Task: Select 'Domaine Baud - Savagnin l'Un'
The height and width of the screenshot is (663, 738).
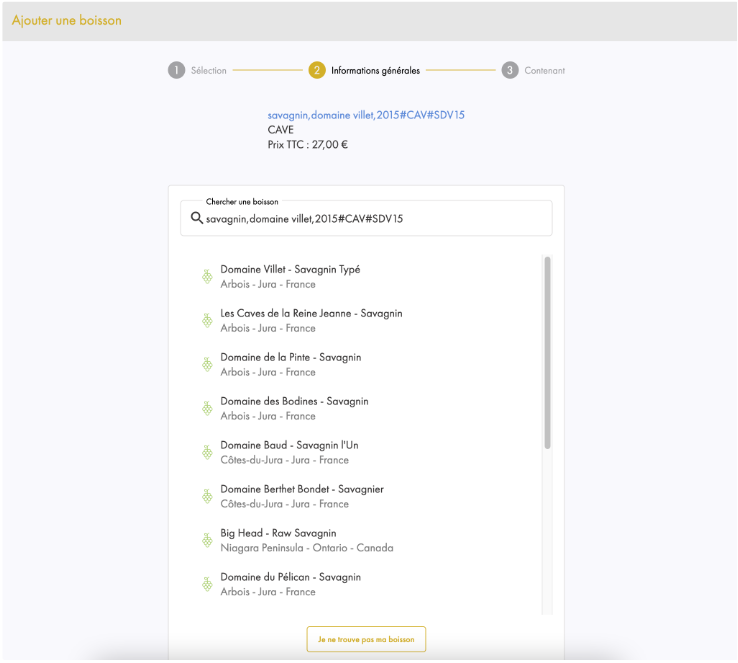Action: [289, 445]
